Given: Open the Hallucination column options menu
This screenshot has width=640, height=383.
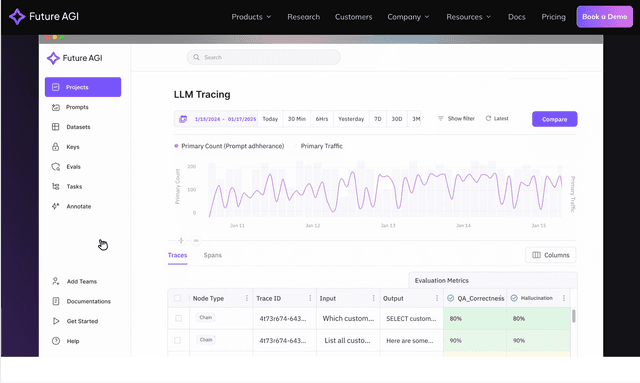Looking at the screenshot, I should [x=564, y=298].
